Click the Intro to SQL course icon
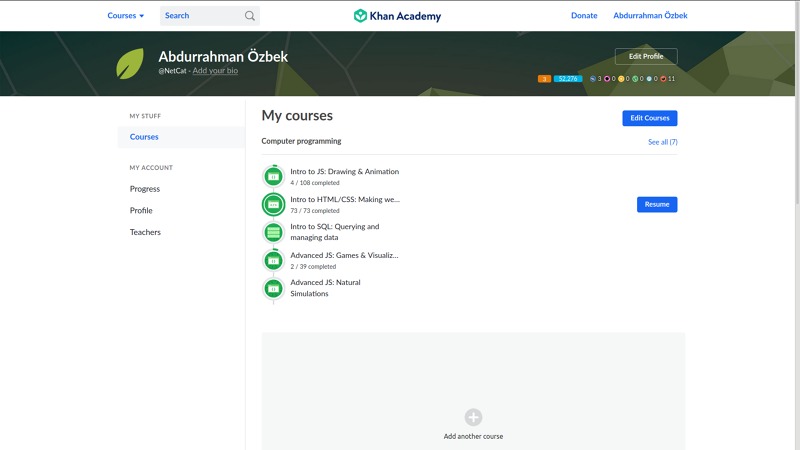 (273, 233)
